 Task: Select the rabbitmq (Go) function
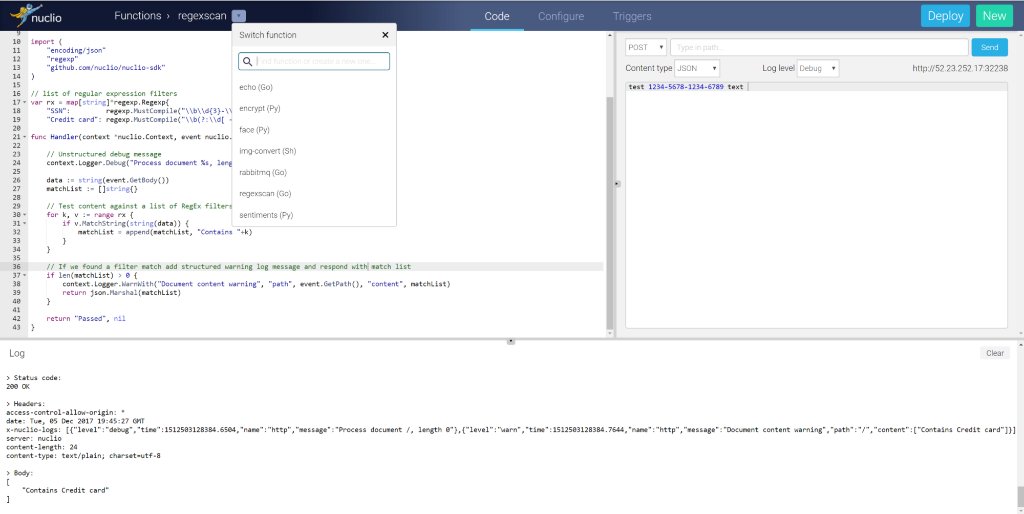pos(263,172)
